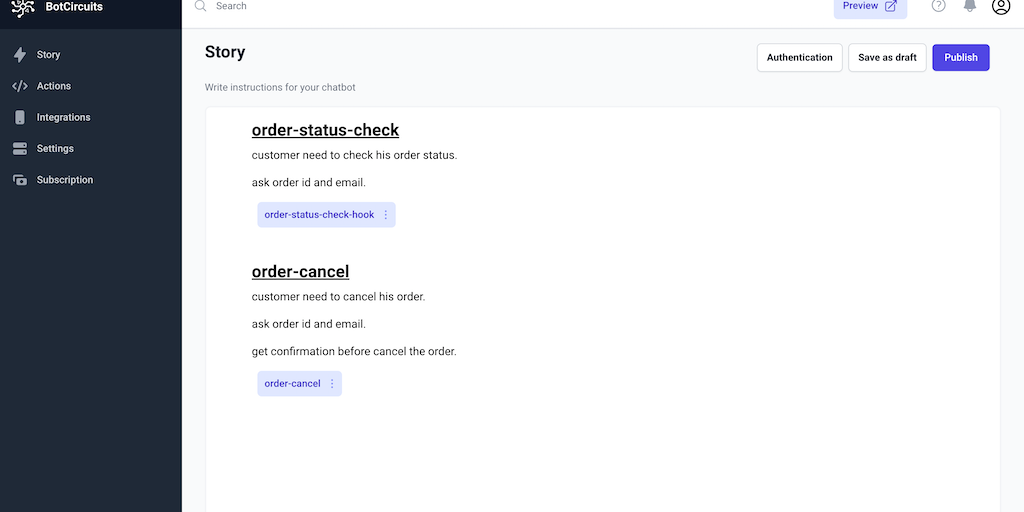
Task: Open the notifications bell
Action: click(x=969, y=6)
